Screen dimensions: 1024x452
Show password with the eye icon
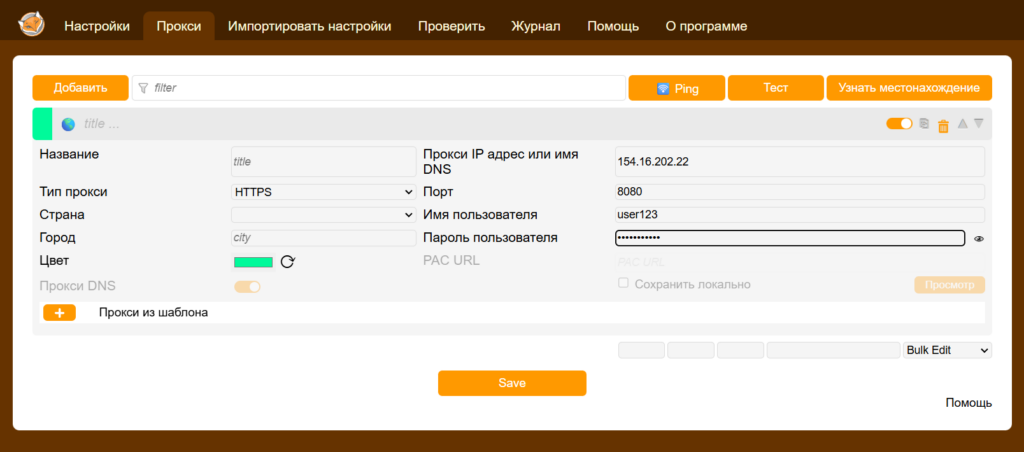pyautogui.click(x=978, y=239)
